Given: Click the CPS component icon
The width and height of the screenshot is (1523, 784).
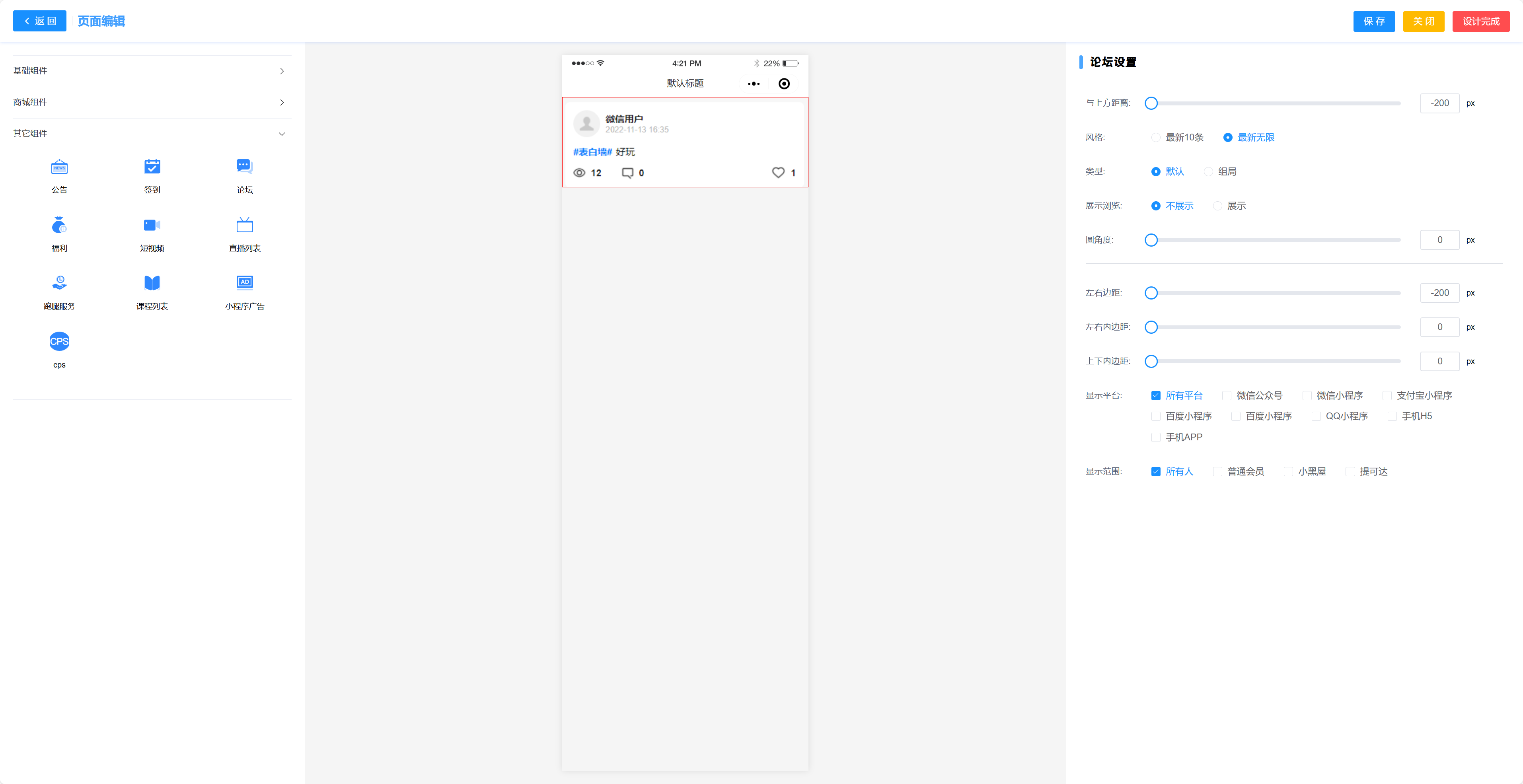Looking at the screenshot, I should pyautogui.click(x=59, y=342).
